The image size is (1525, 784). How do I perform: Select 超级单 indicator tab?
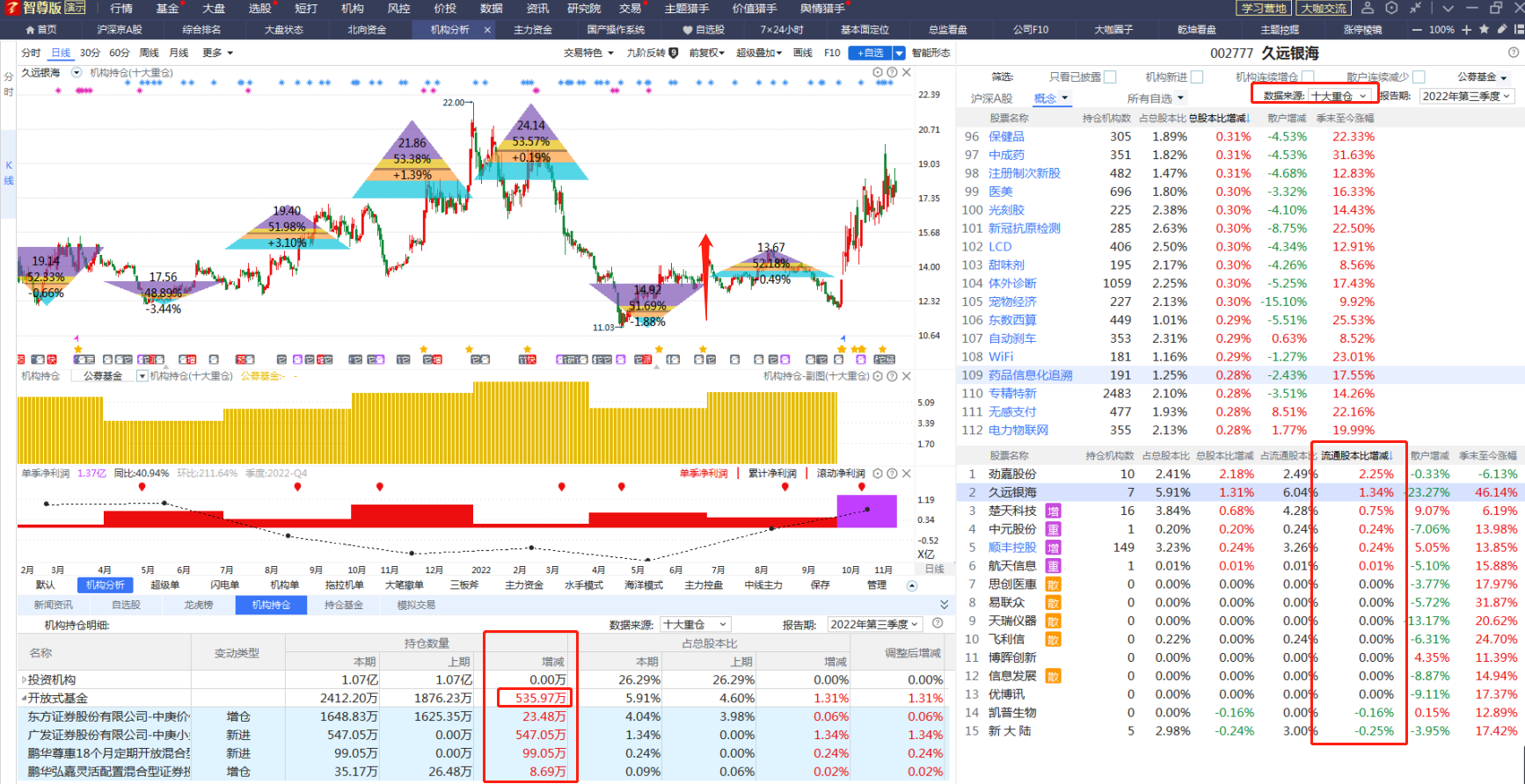(x=164, y=585)
